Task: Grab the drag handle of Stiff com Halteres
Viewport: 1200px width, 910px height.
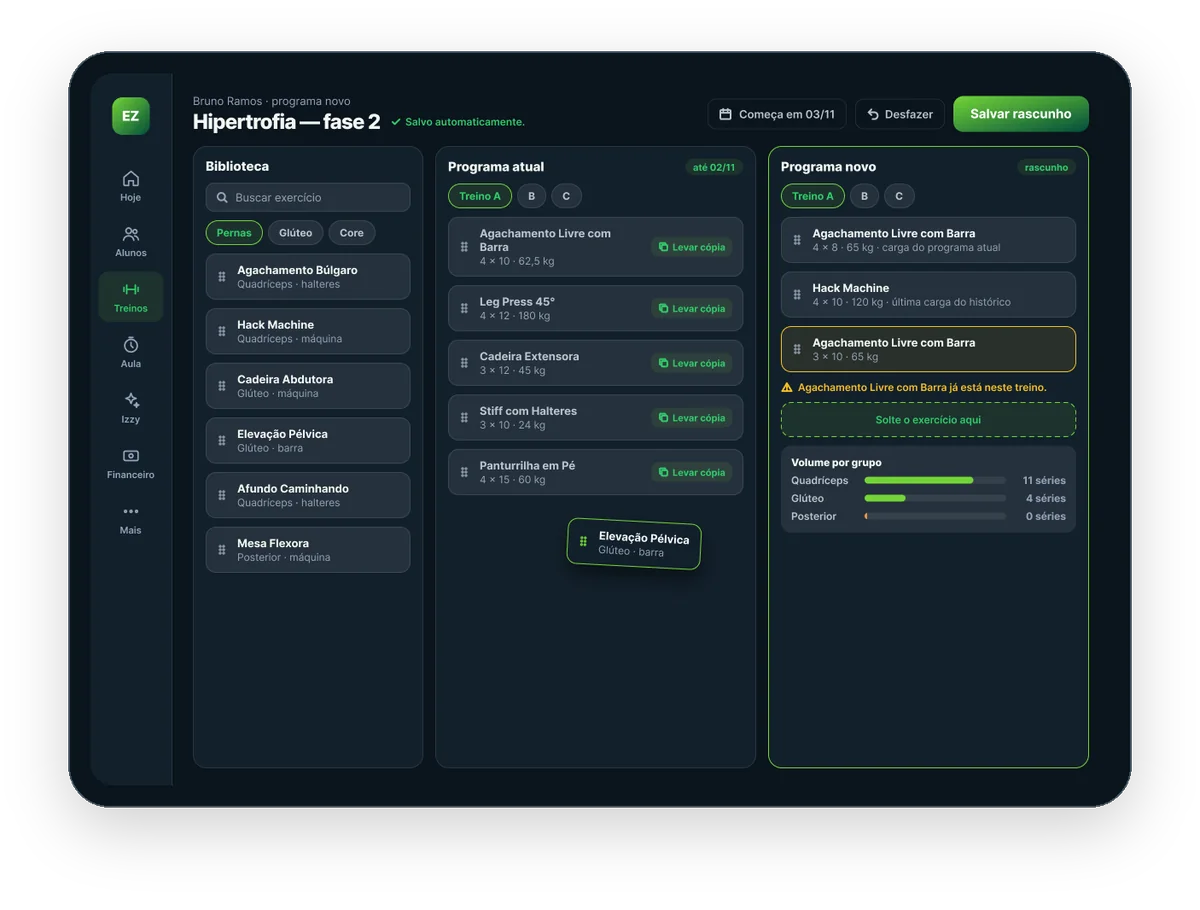Action: 464,418
